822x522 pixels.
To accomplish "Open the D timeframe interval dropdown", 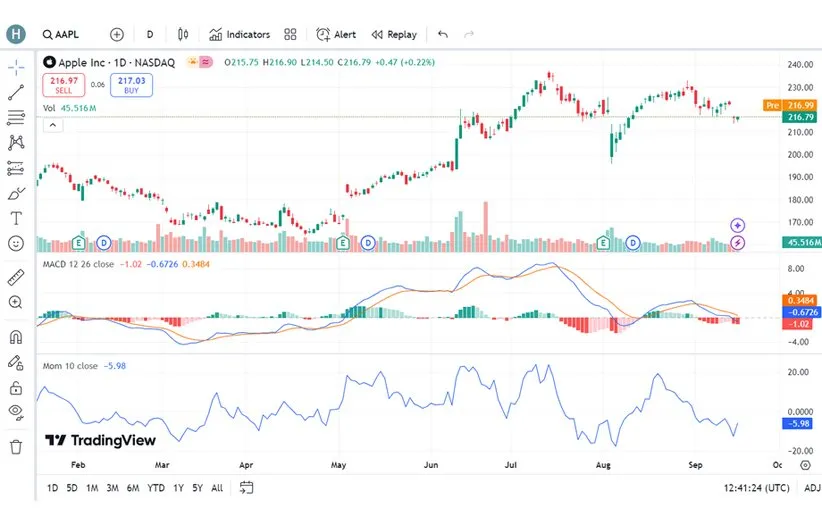I will point(150,34).
